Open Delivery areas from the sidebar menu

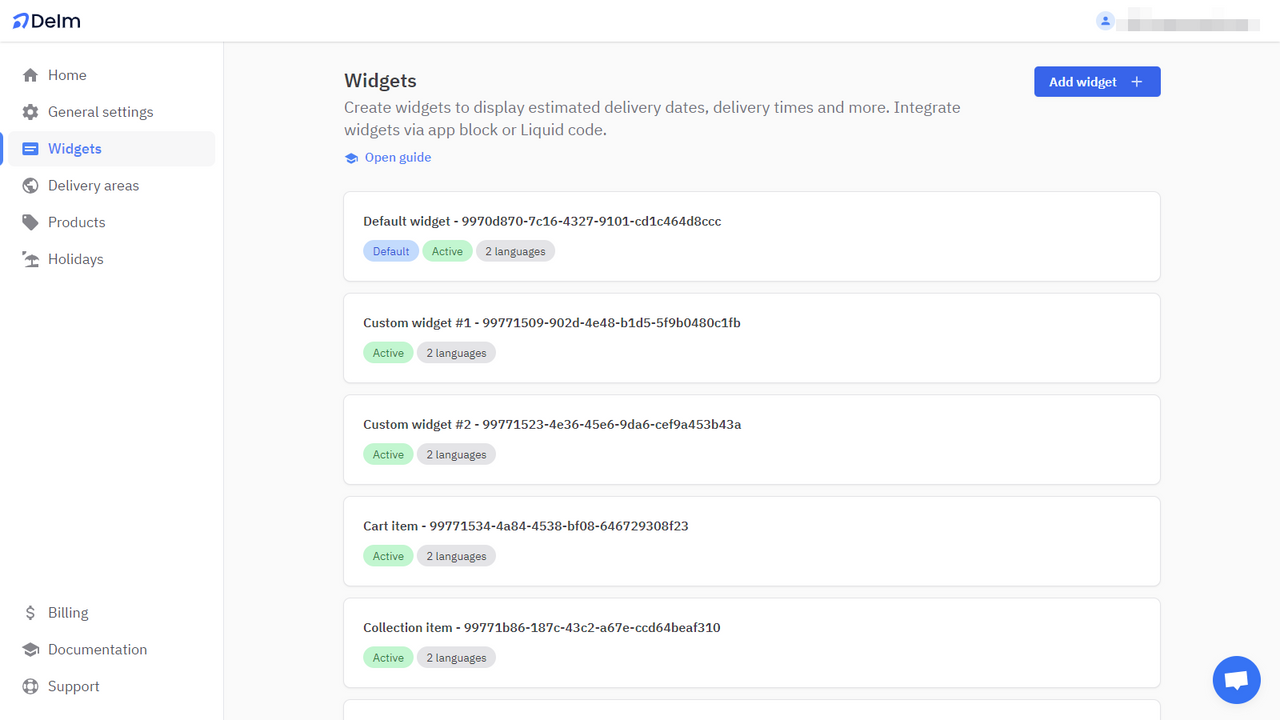pos(94,185)
